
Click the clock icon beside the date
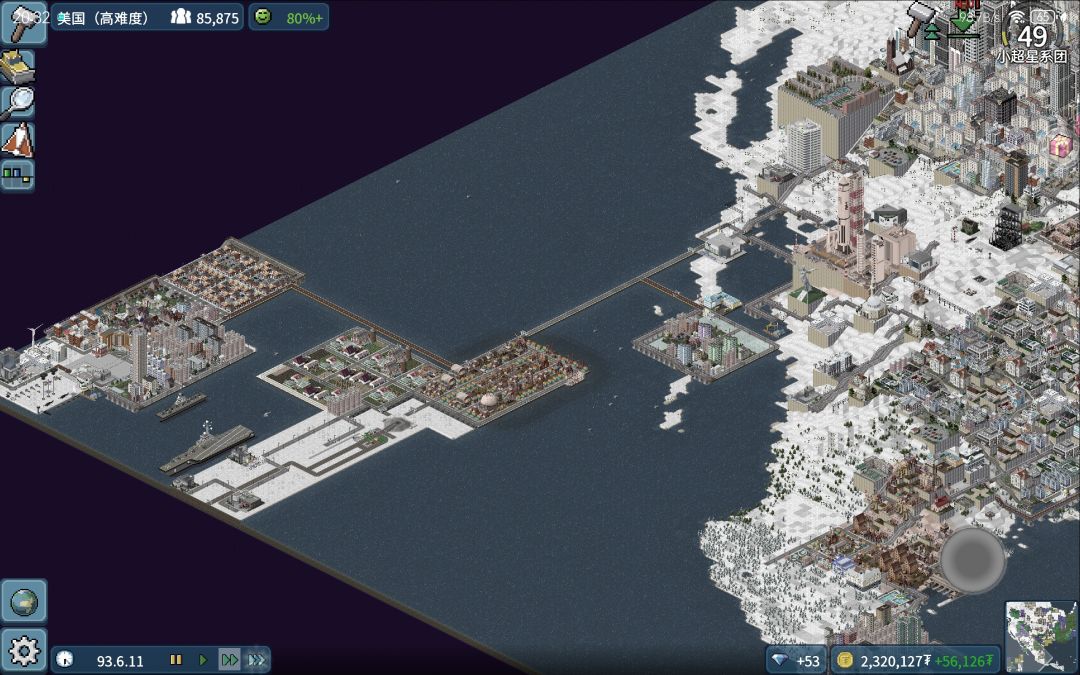(64, 659)
